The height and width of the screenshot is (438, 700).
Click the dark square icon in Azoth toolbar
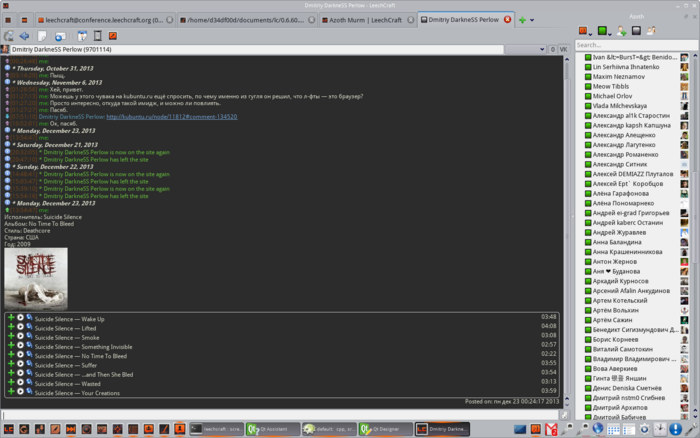pos(636,31)
